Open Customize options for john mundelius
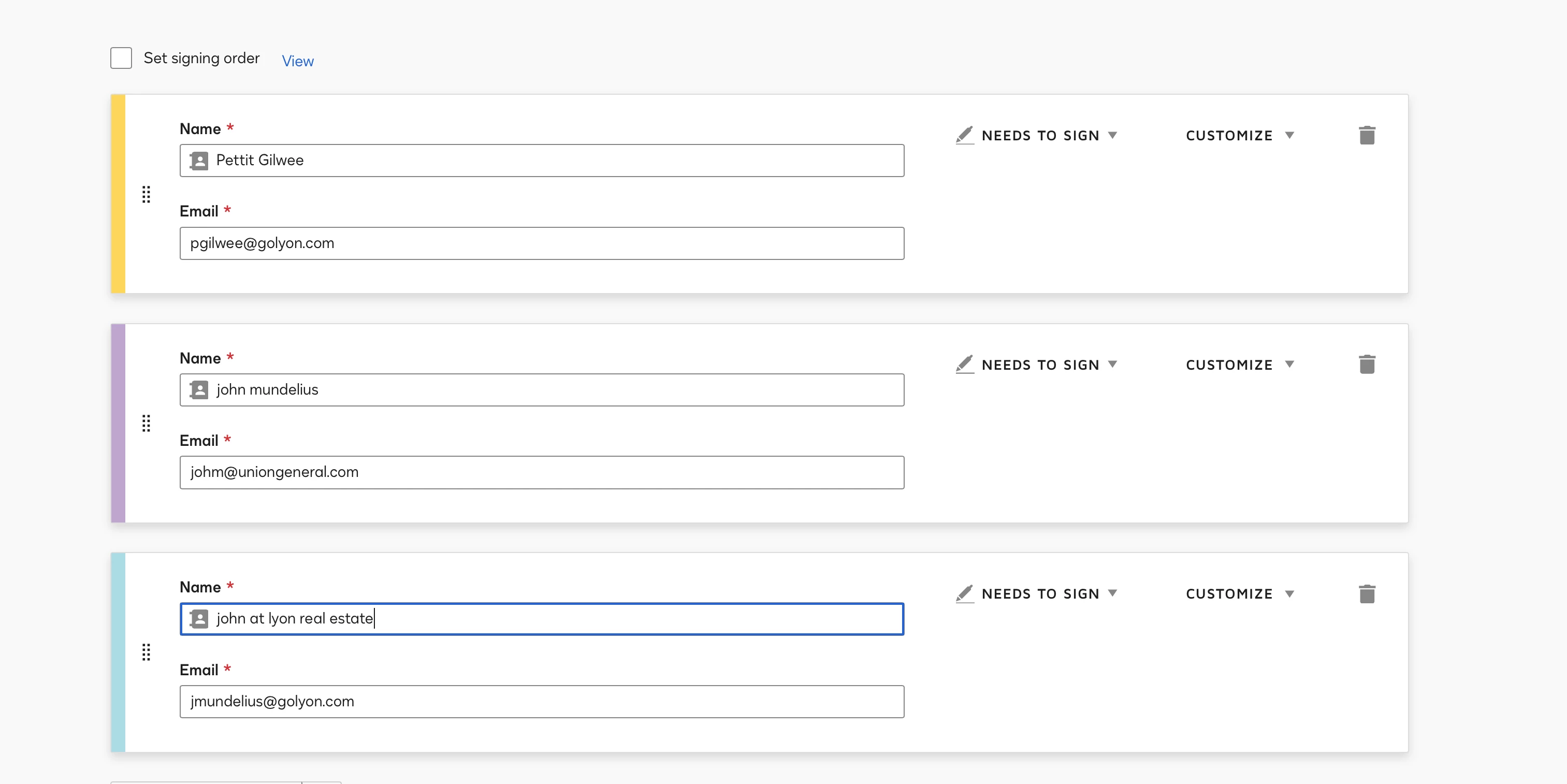 [1239, 365]
